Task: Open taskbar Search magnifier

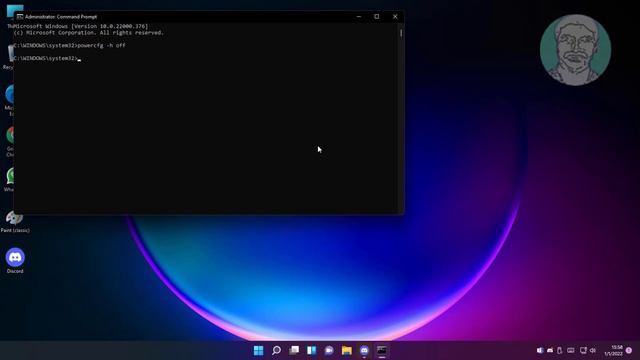Action: [276, 350]
